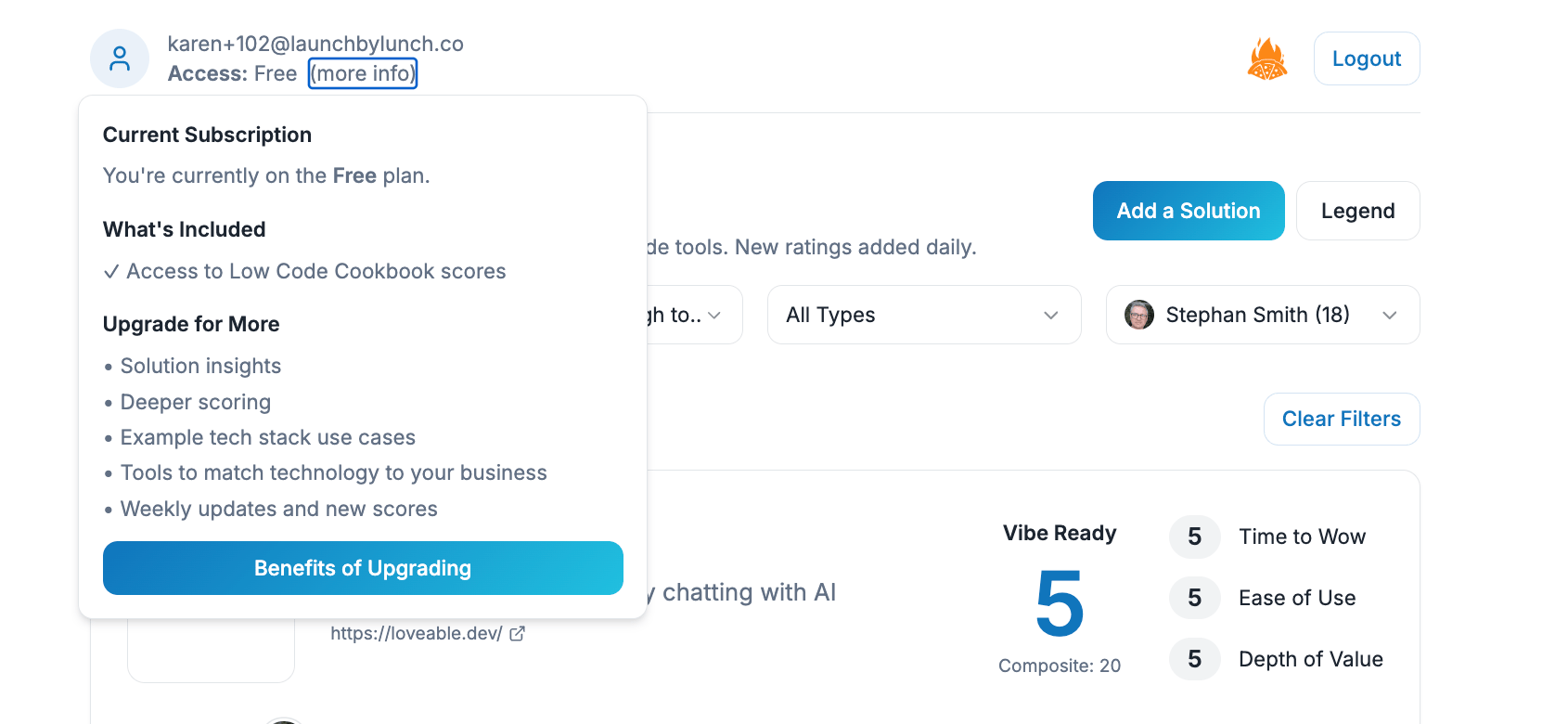The image size is (1568, 724).
Task: Click the Depth of Value score badge
Action: coord(1194,659)
